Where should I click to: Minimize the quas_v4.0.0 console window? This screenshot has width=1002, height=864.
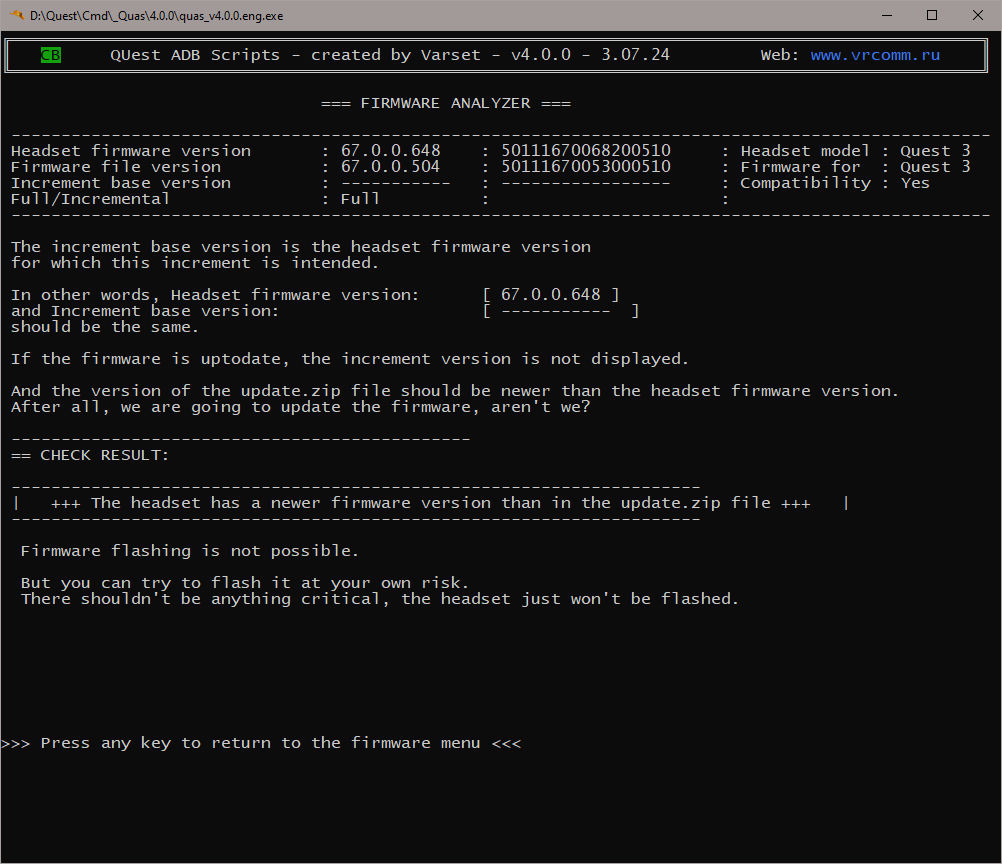[886, 15]
